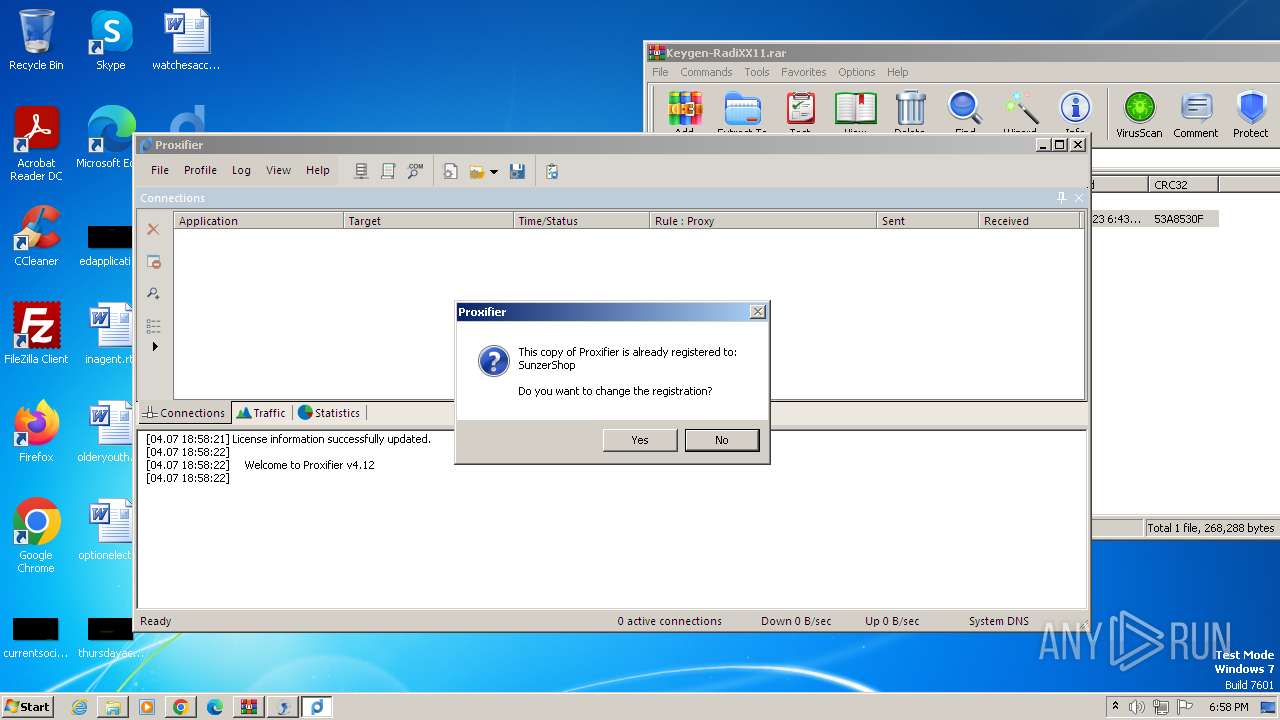The image size is (1280, 720).
Task: Open Google Chrome from the taskbar
Action: point(181,707)
